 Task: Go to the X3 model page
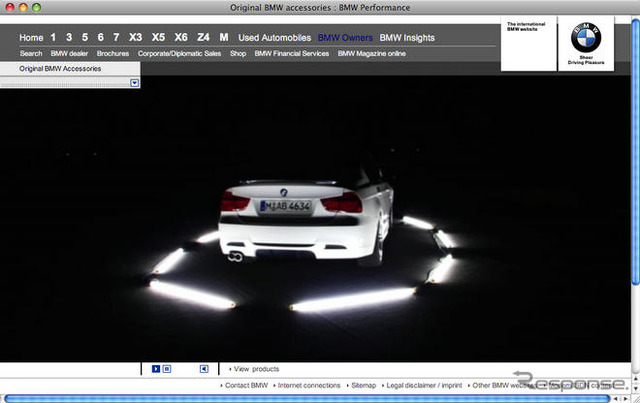[136, 37]
